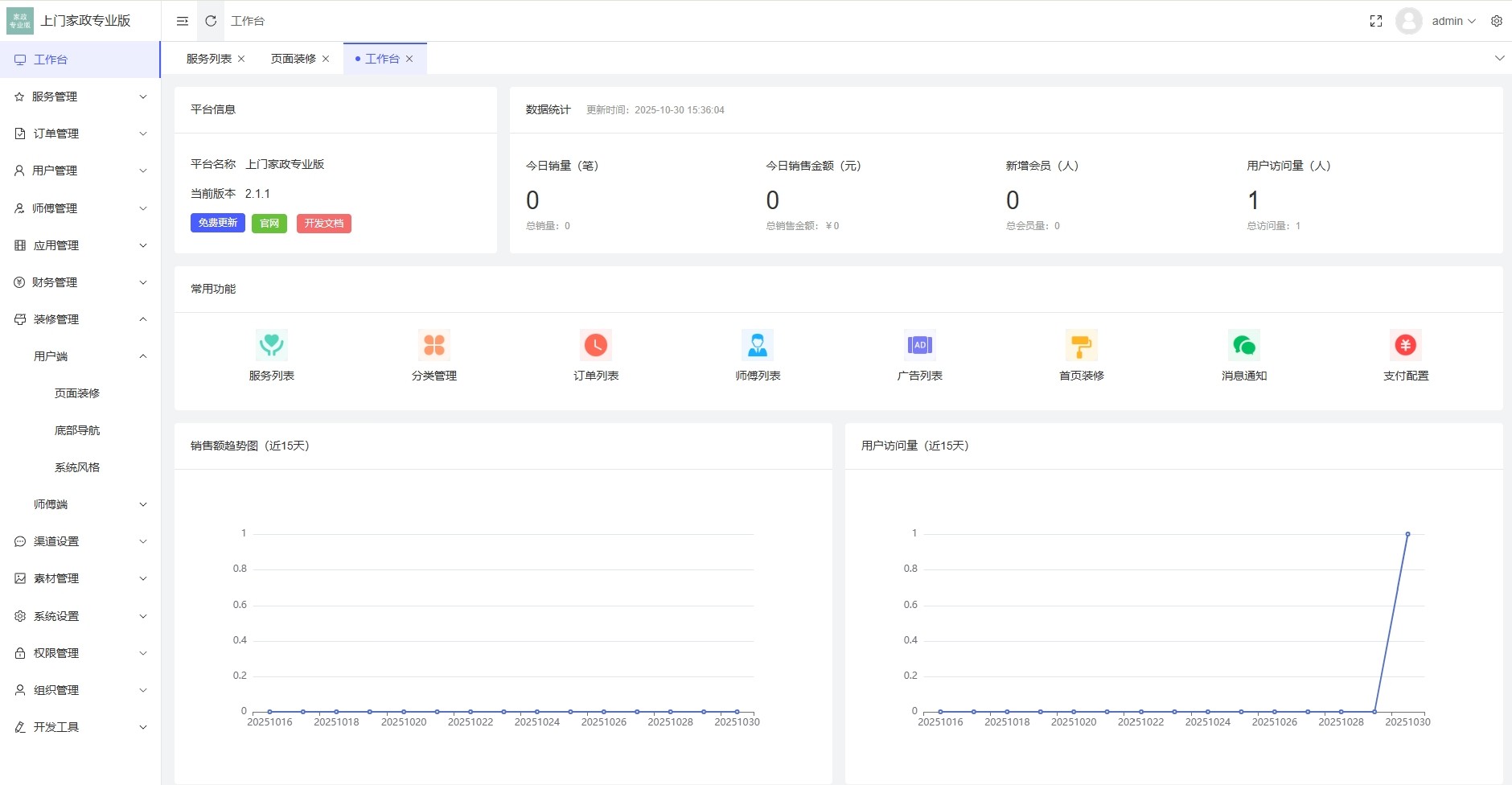Open the 服务列表 shortcut icon
Screen dimensions: 1512x785
[x=272, y=345]
